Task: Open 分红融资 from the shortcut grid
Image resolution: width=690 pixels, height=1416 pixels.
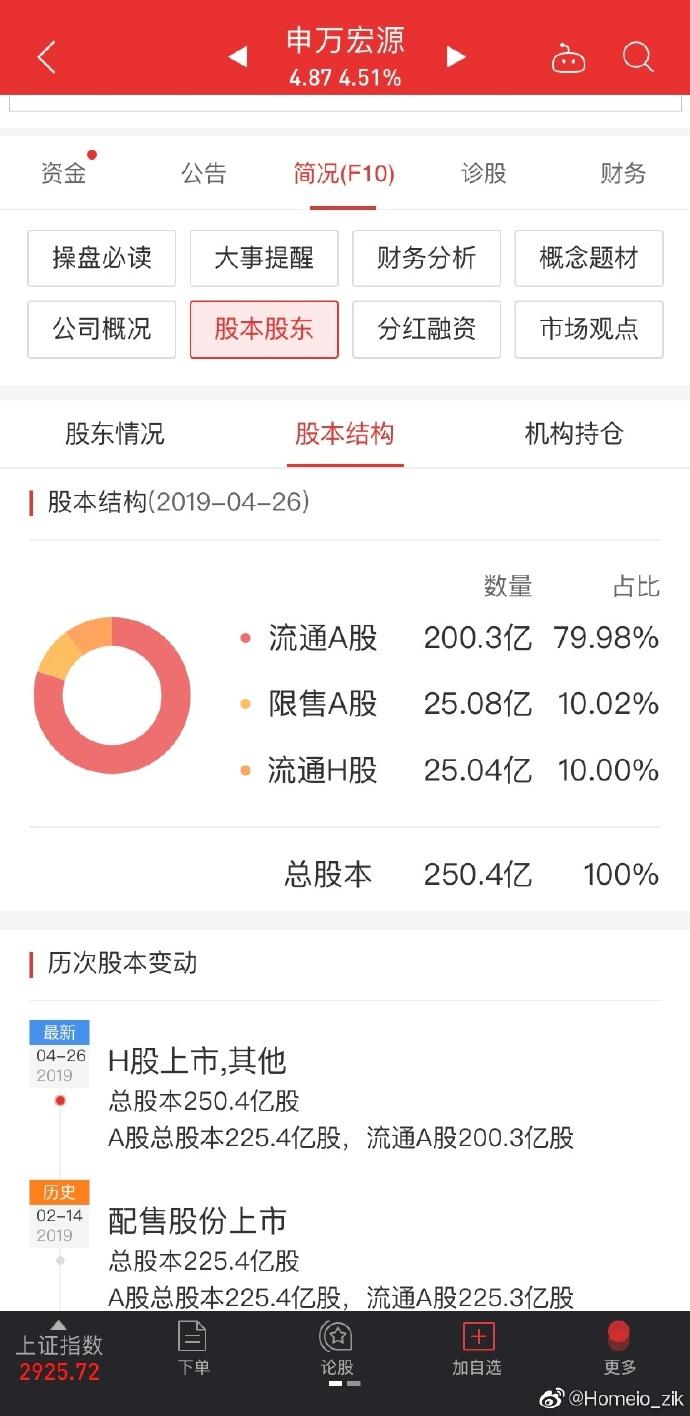Action: click(426, 330)
